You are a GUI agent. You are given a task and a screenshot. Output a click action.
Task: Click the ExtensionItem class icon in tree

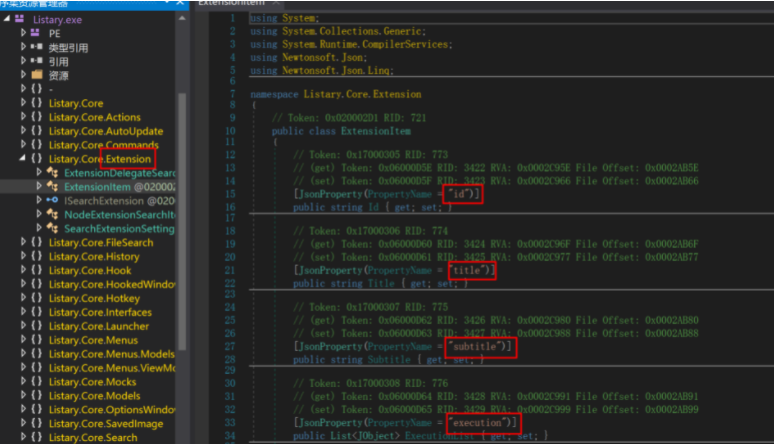pyautogui.click(x=52, y=187)
